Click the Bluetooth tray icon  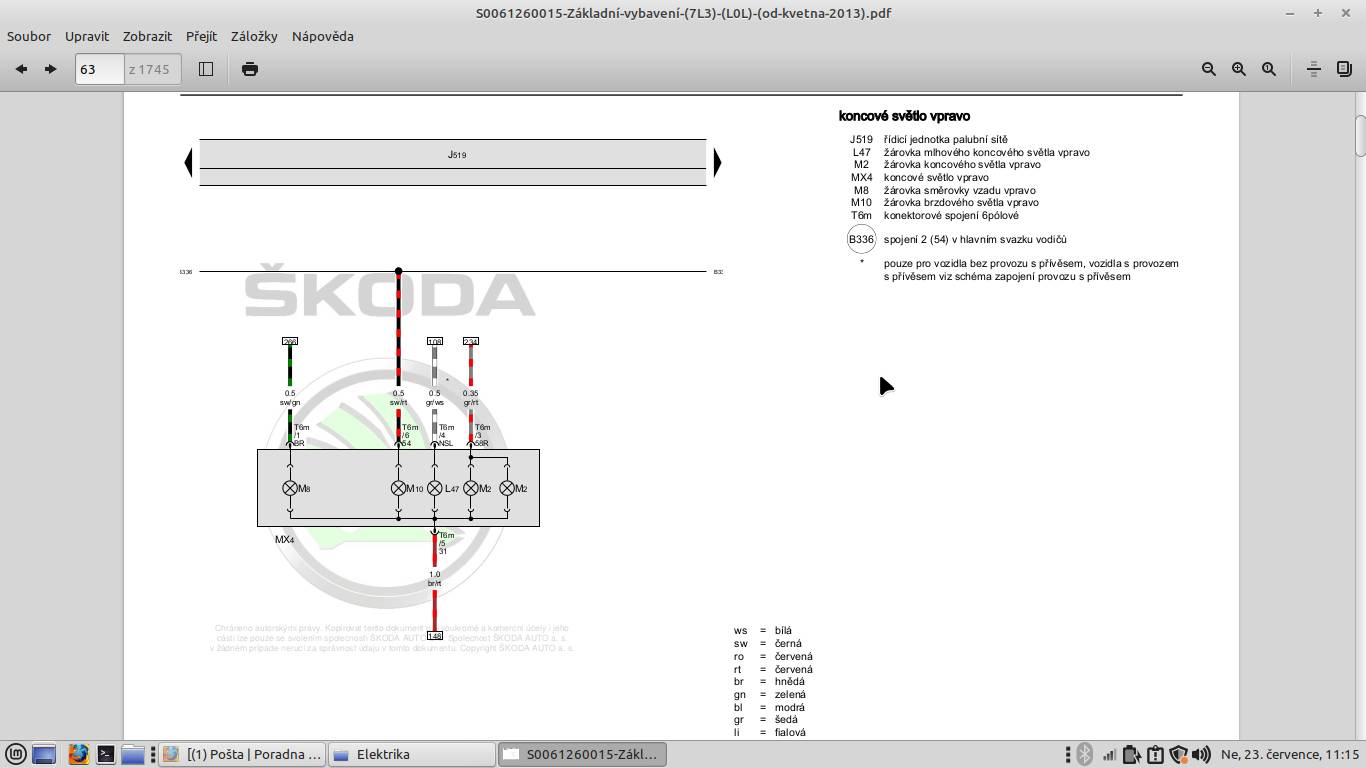click(1084, 754)
